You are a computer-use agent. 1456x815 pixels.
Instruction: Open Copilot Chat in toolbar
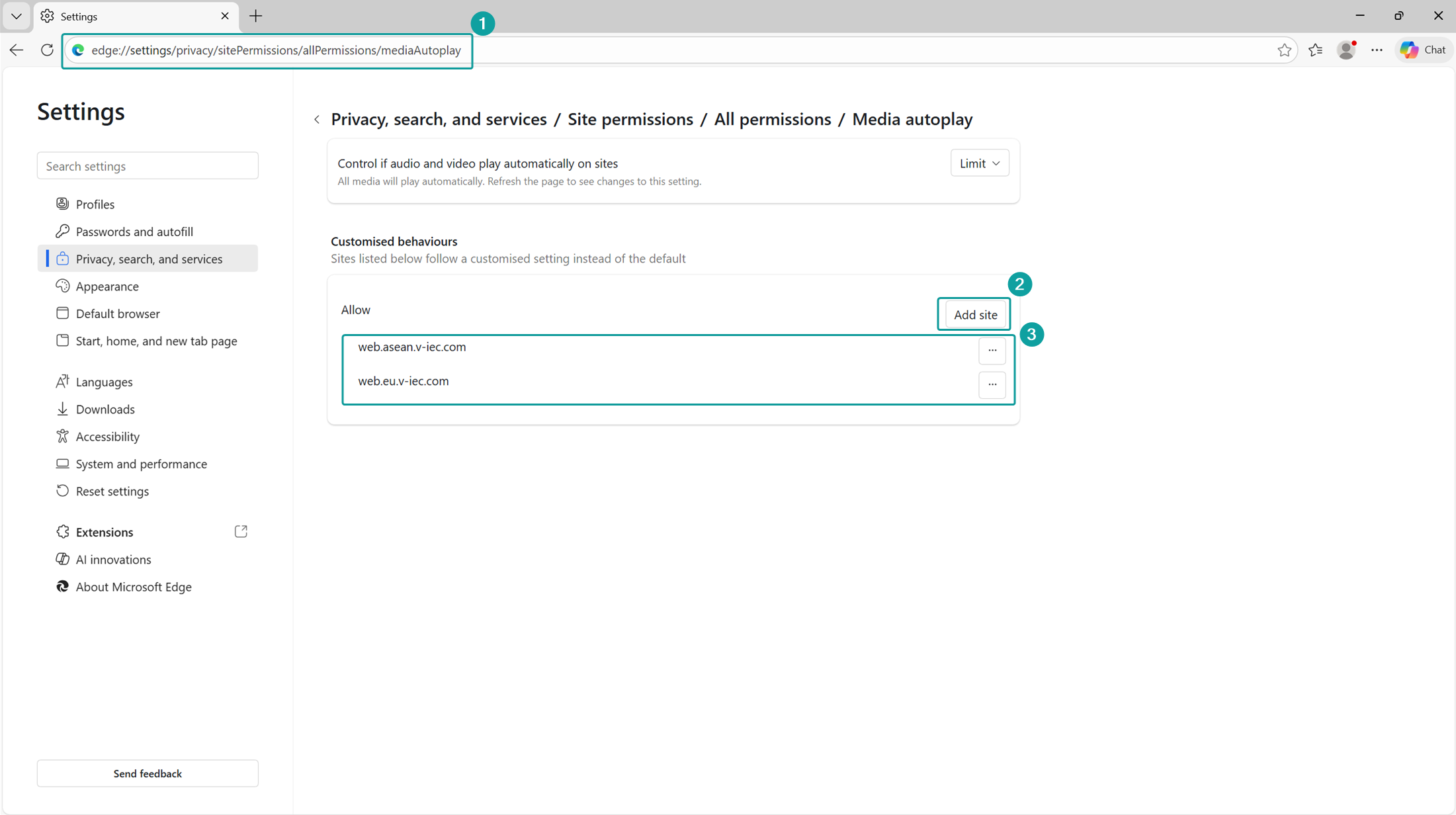(1424, 50)
